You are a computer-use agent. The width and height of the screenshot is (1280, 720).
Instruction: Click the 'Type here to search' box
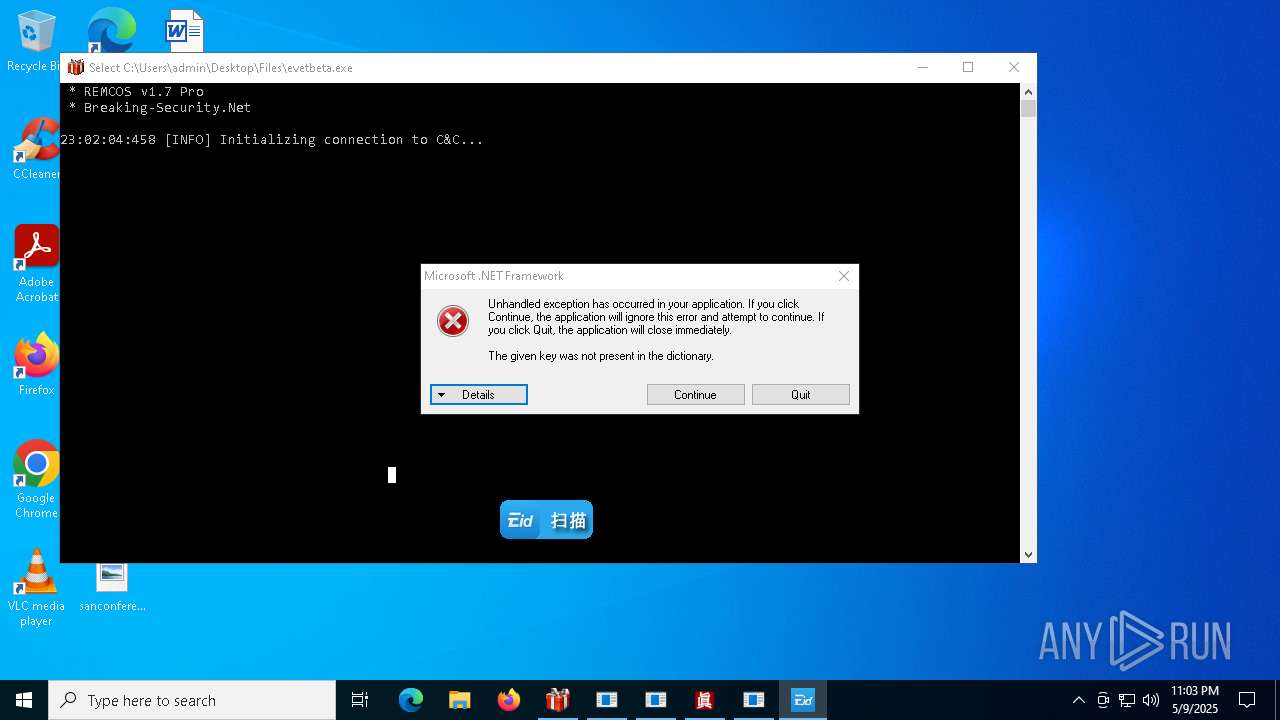pos(192,700)
